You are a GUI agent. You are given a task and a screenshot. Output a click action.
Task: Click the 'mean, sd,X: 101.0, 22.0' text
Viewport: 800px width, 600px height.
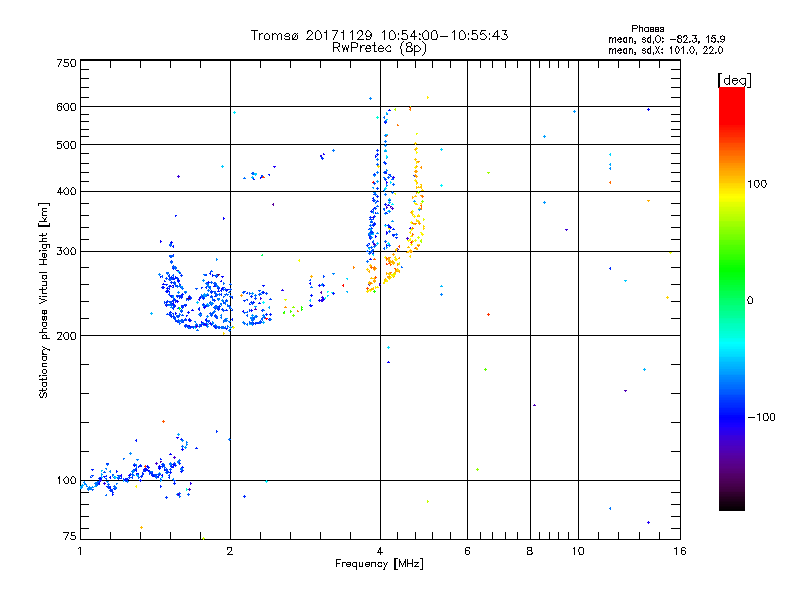(665, 50)
